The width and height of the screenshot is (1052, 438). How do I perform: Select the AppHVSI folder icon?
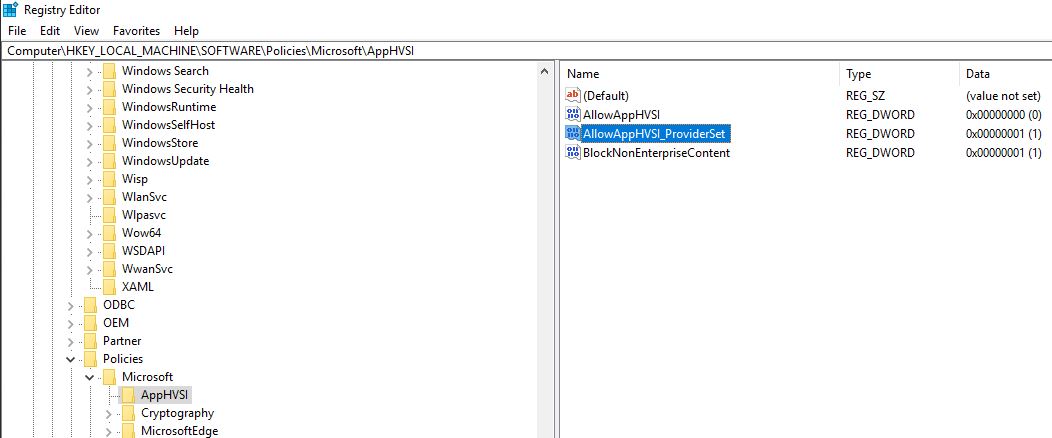(x=128, y=395)
